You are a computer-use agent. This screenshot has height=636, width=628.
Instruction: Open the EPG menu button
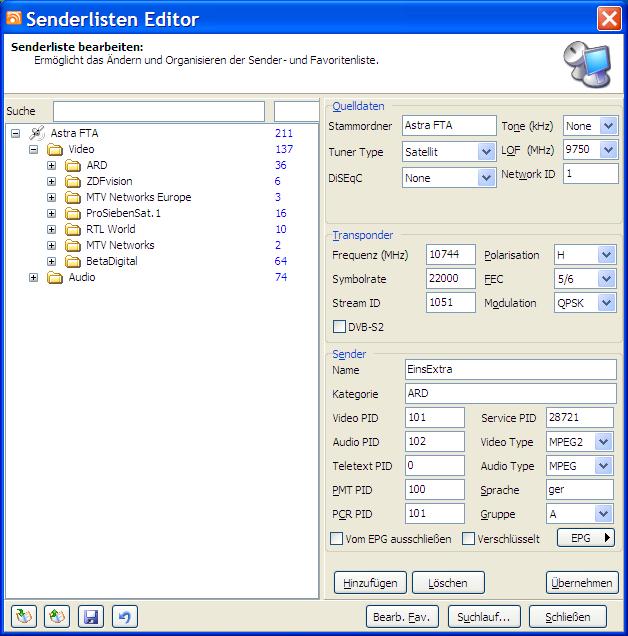(585, 538)
